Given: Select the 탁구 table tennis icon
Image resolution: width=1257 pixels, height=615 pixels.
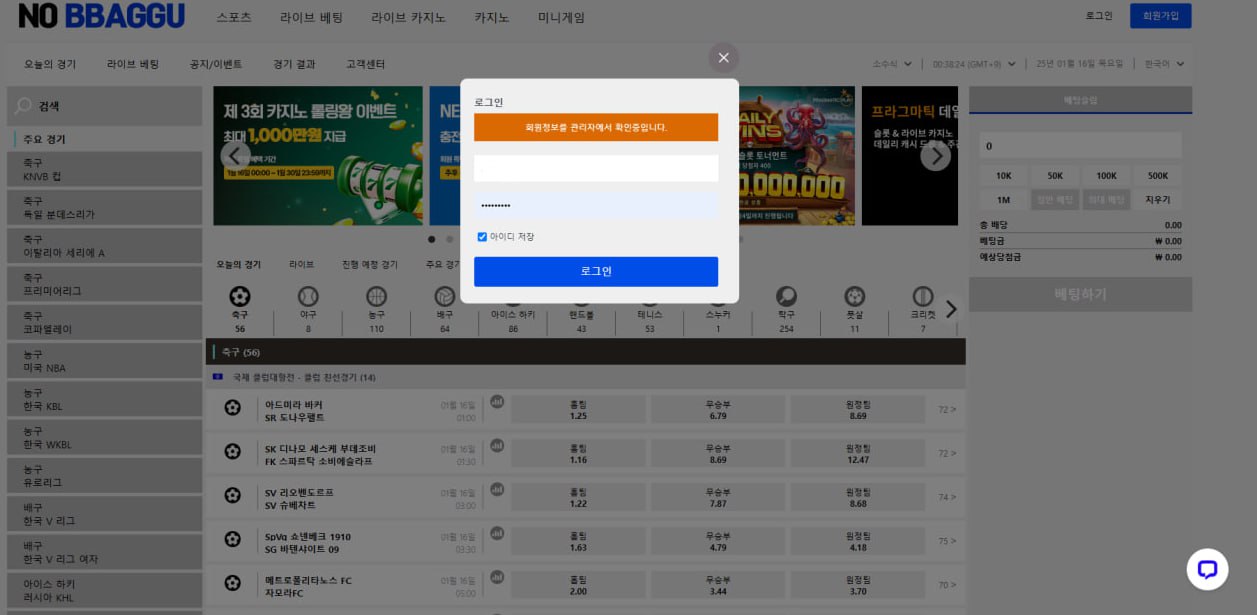Looking at the screenshot, I should 786,297.
